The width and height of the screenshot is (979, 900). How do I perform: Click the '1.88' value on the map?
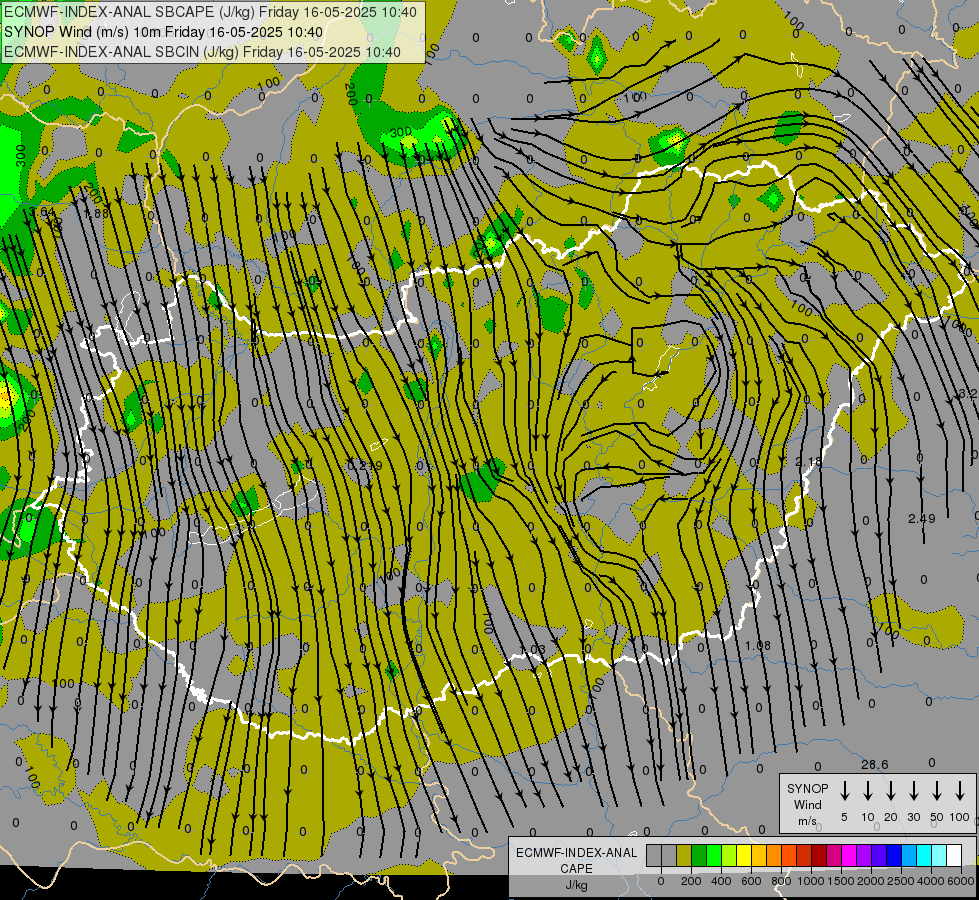click(x=96, y=213)
